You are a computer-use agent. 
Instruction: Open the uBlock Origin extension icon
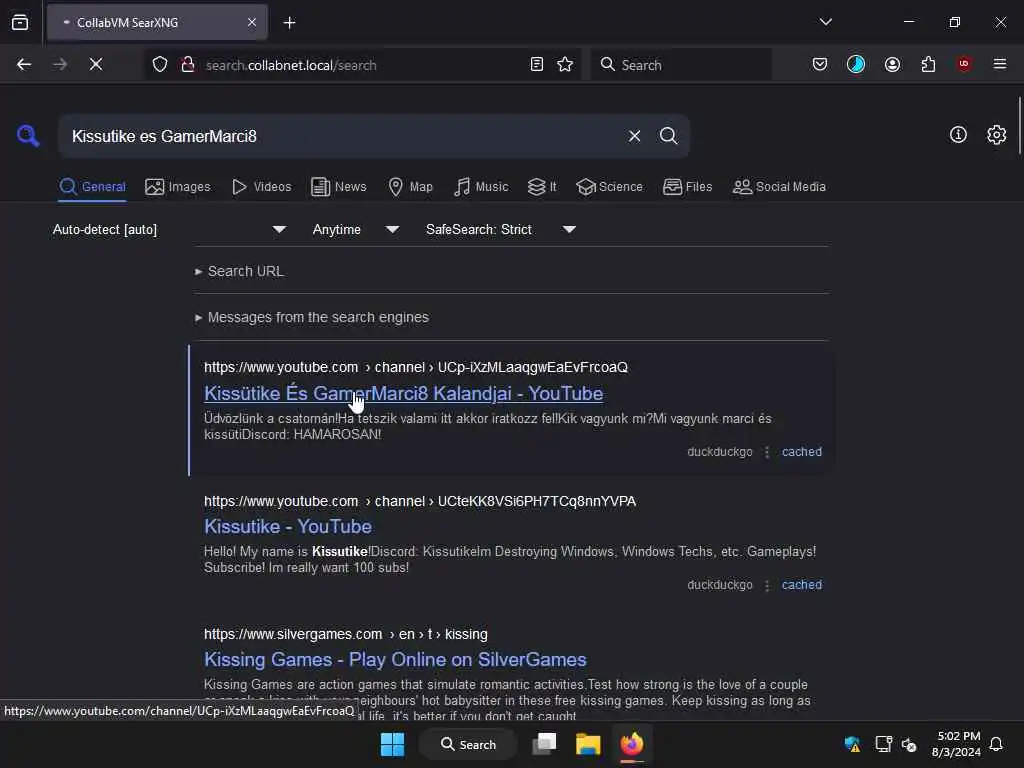964,64
